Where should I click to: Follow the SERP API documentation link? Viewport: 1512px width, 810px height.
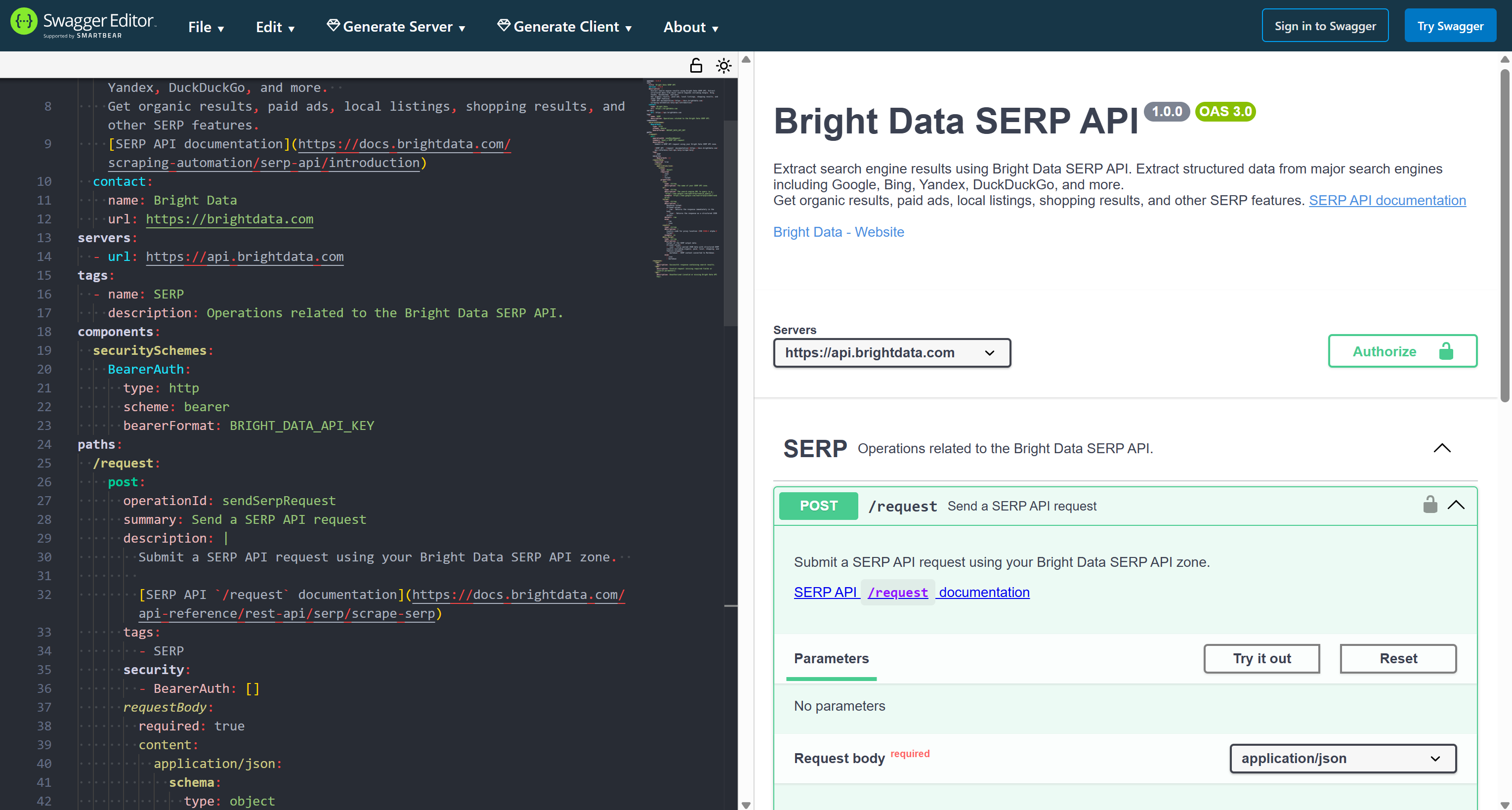click(x=1387, y=200)
